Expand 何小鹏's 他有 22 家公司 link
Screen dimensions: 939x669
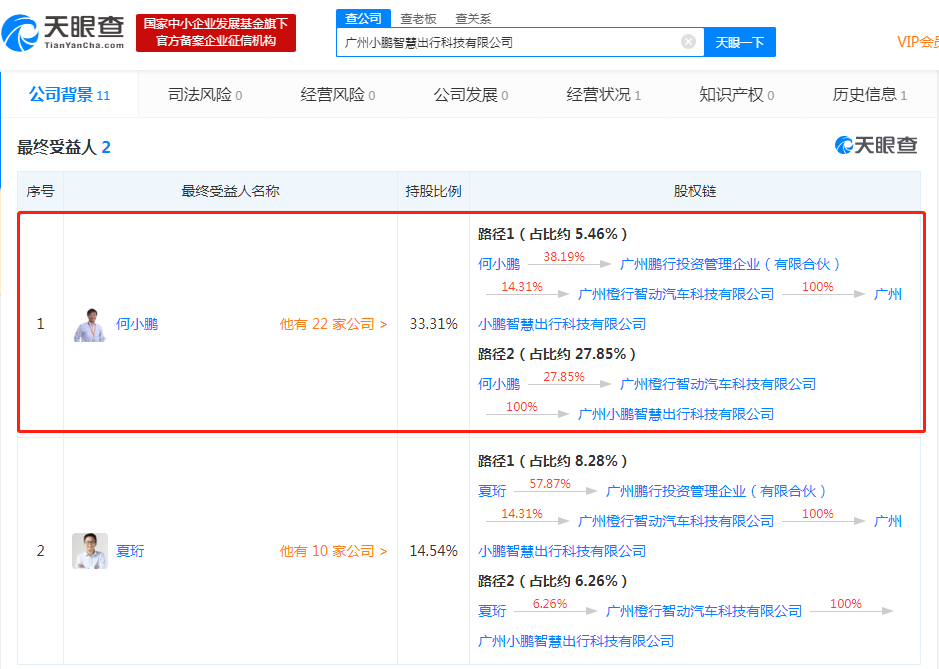click(333, 324)
